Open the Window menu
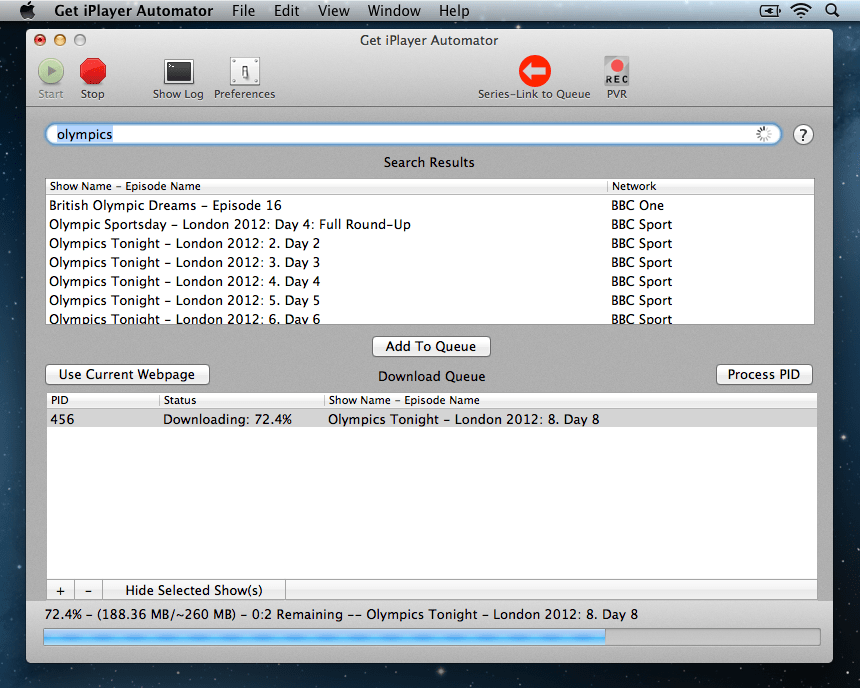The height and width of the screenshot is (688, 860). (394, 10)
